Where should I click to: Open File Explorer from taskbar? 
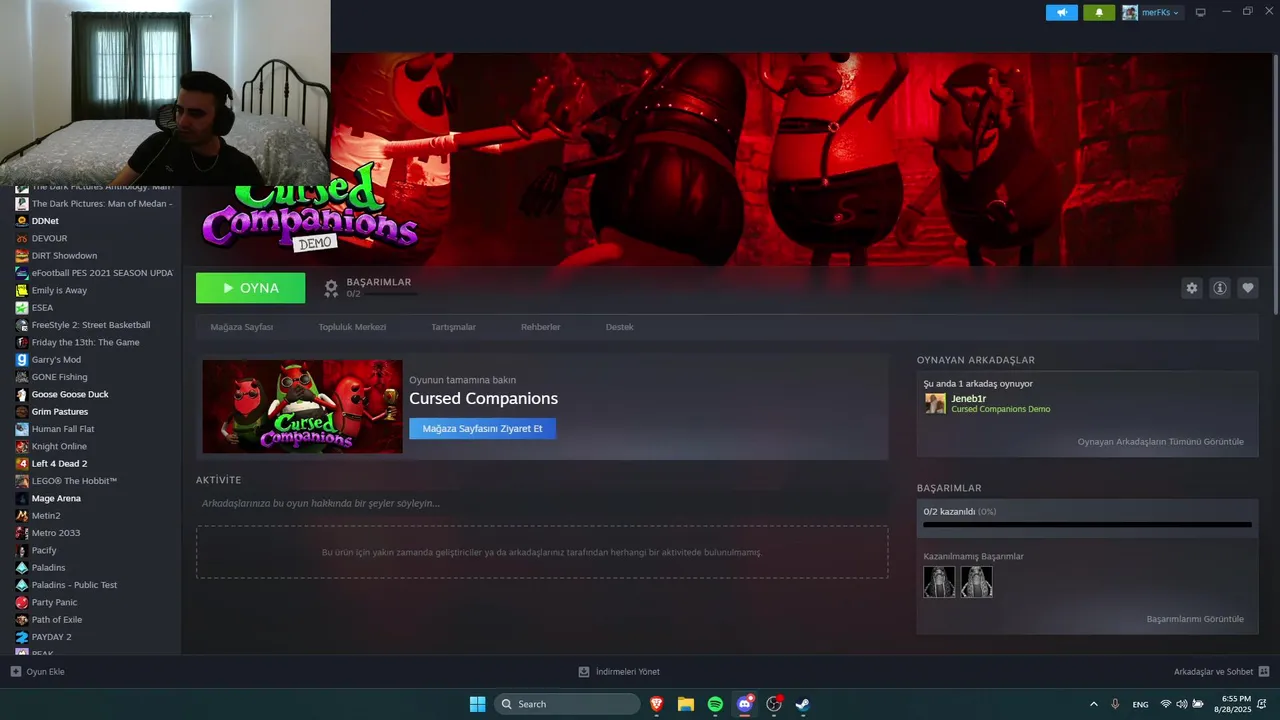pos(686,704)
